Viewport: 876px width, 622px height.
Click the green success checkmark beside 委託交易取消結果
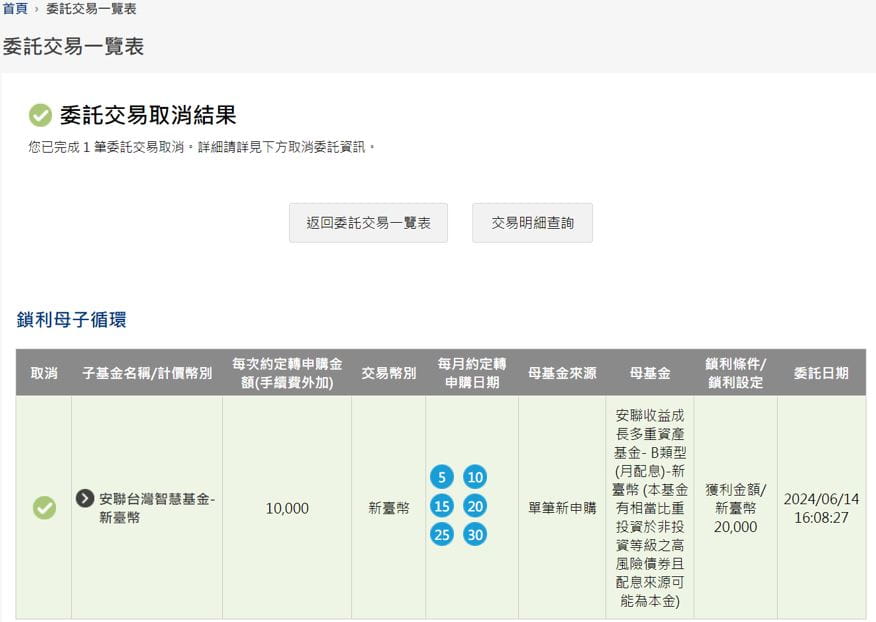[40, 116]
